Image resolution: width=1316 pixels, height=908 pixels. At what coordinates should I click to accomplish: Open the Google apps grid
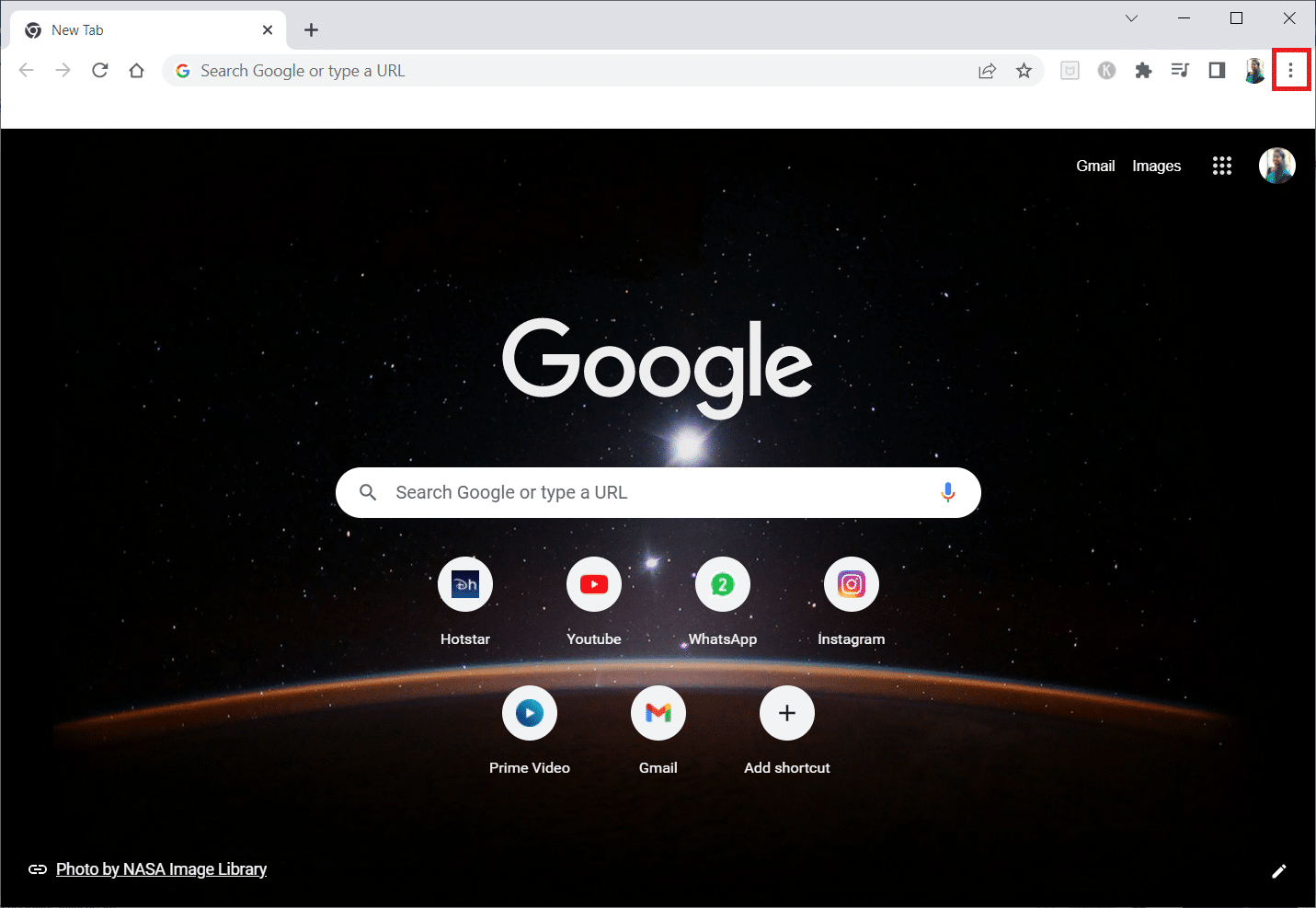point(1221,166)
